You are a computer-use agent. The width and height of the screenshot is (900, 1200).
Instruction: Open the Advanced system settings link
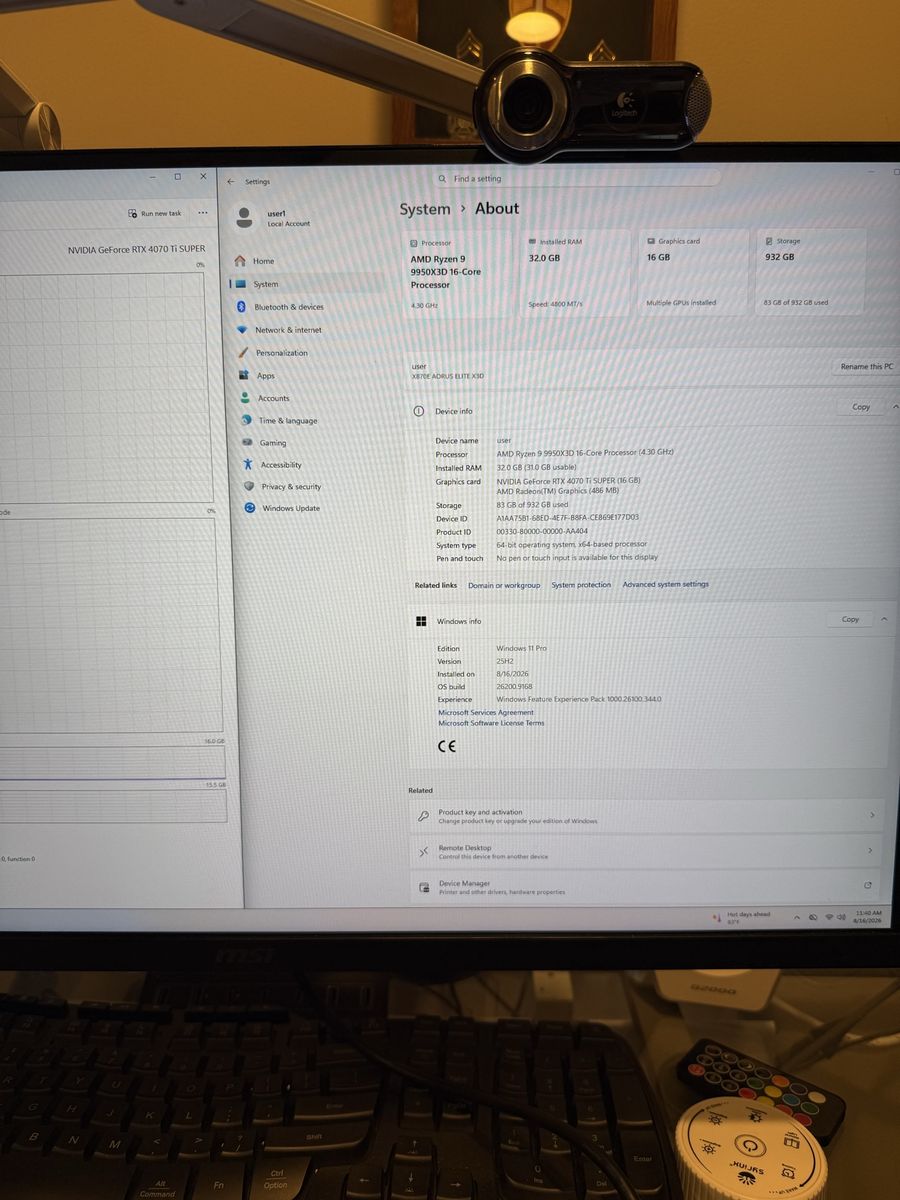pyautogui.click(x=665, y=584)
